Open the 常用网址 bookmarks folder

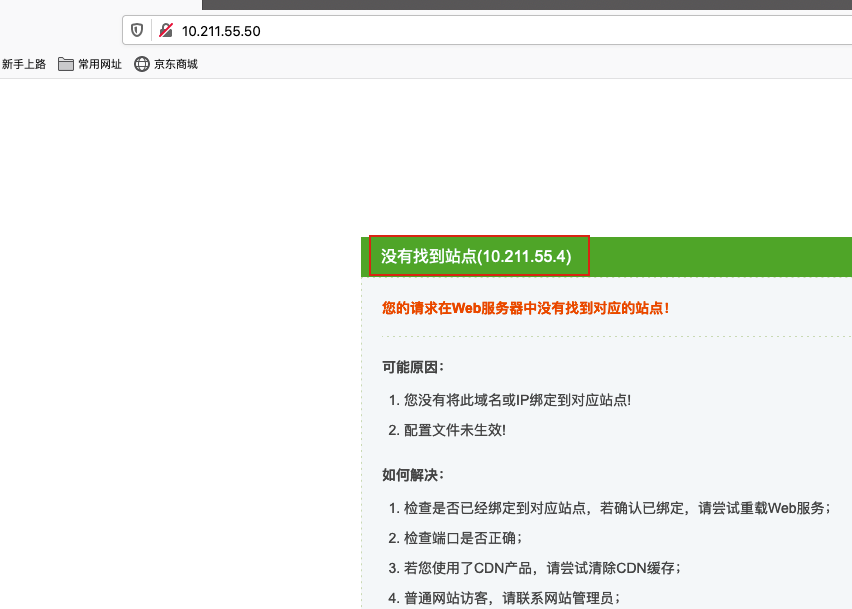[x=90, y=64]
